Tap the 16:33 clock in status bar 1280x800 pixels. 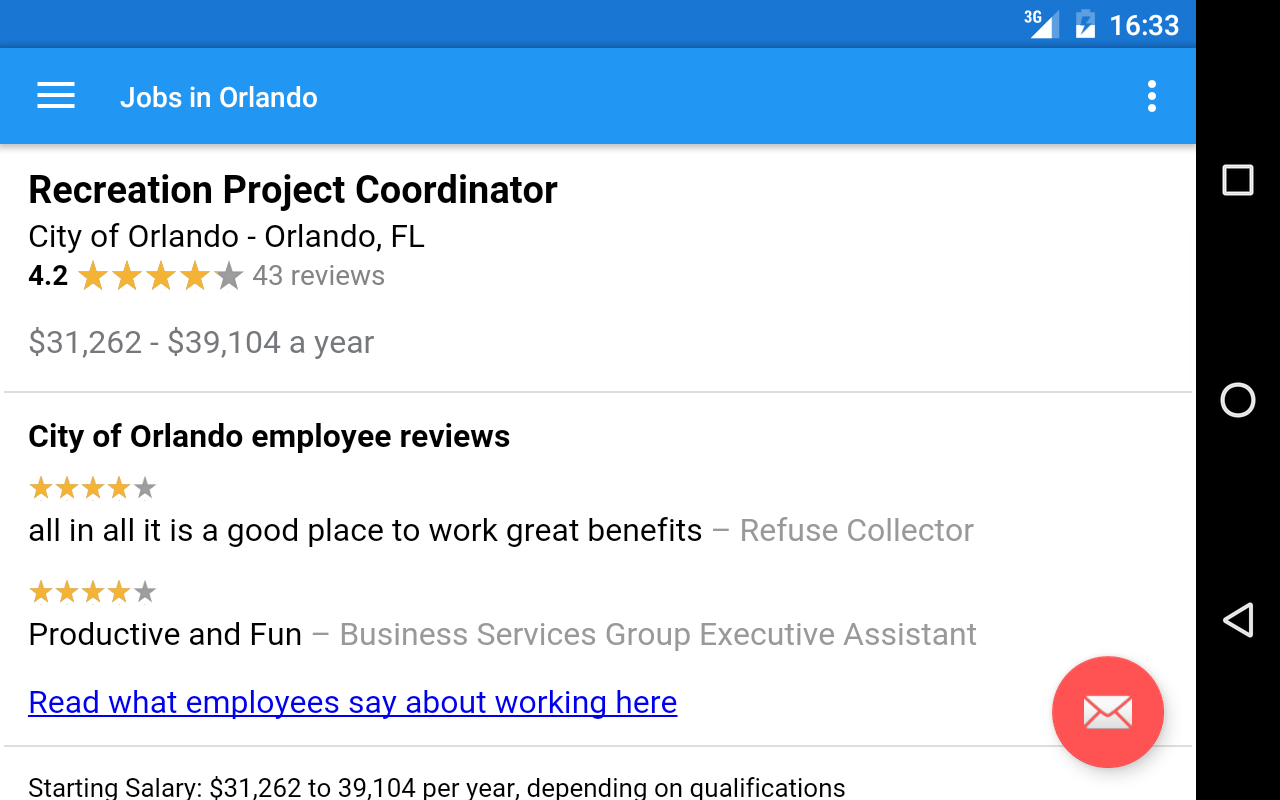(x=1144, y=24)
